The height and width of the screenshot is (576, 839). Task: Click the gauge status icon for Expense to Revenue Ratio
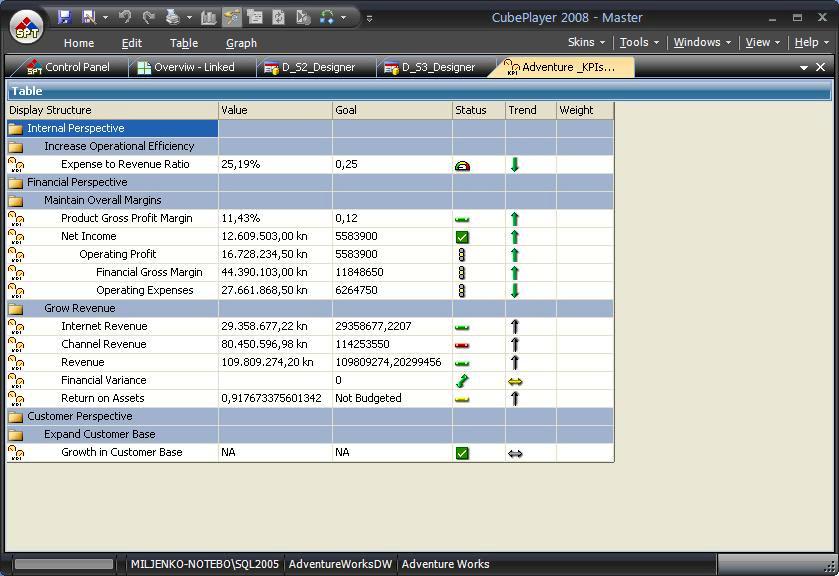[x=462, y=166]
